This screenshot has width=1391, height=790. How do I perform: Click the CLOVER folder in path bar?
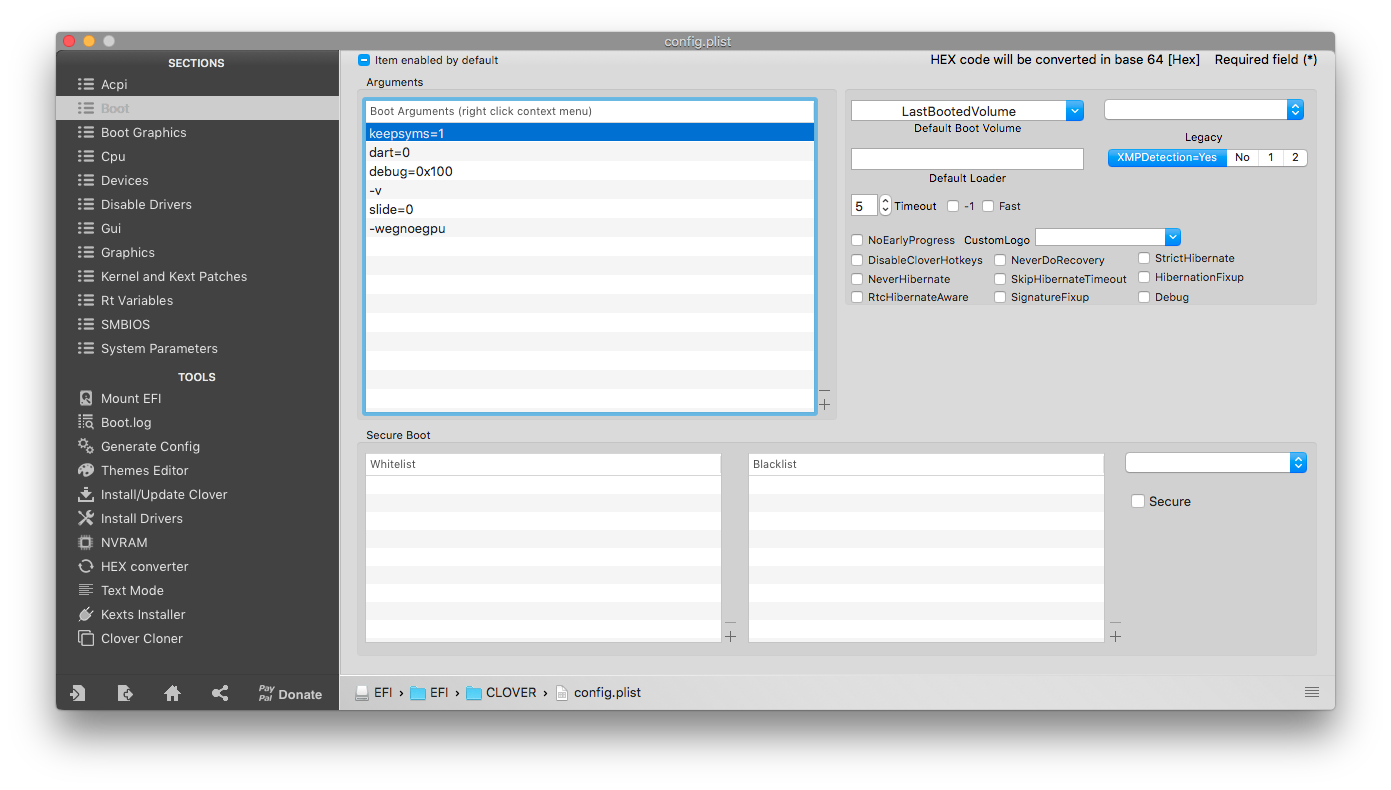(501, 692)
